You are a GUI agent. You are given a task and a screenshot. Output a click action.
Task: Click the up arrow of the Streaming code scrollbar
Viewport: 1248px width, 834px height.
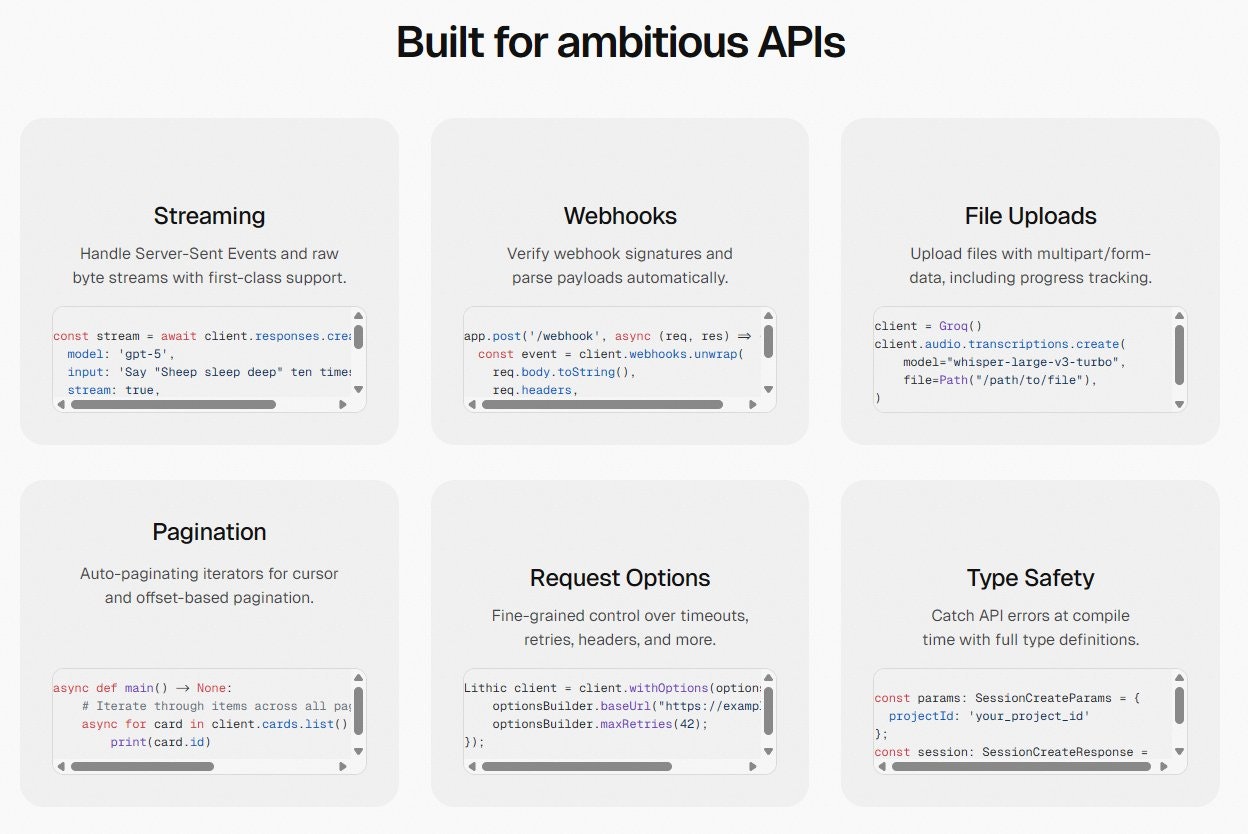tap(359, 316)
